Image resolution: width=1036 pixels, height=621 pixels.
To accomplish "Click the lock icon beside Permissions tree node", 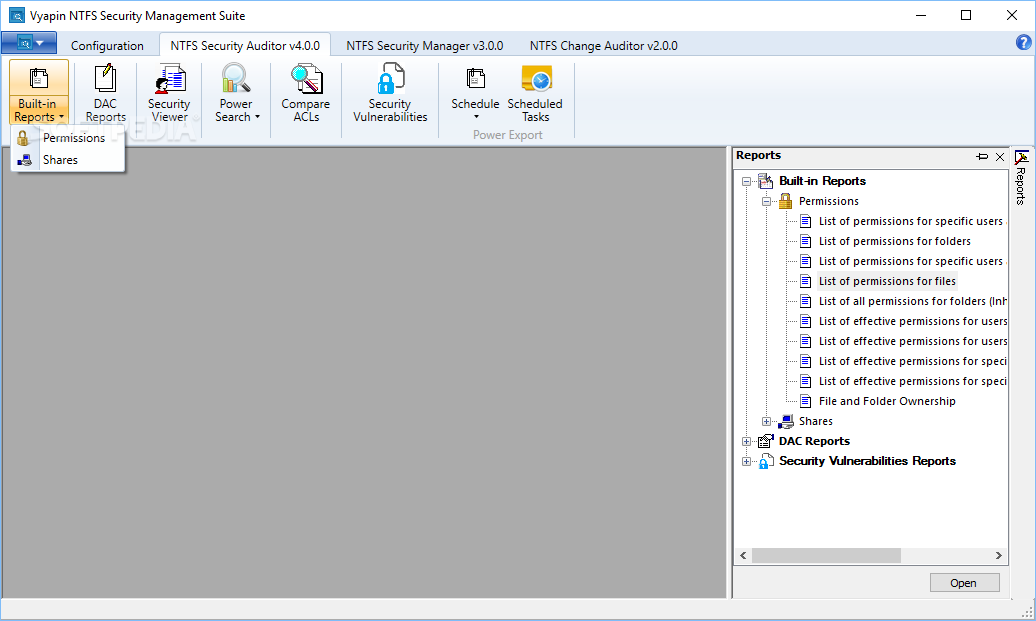I will (x=785, y=201).
